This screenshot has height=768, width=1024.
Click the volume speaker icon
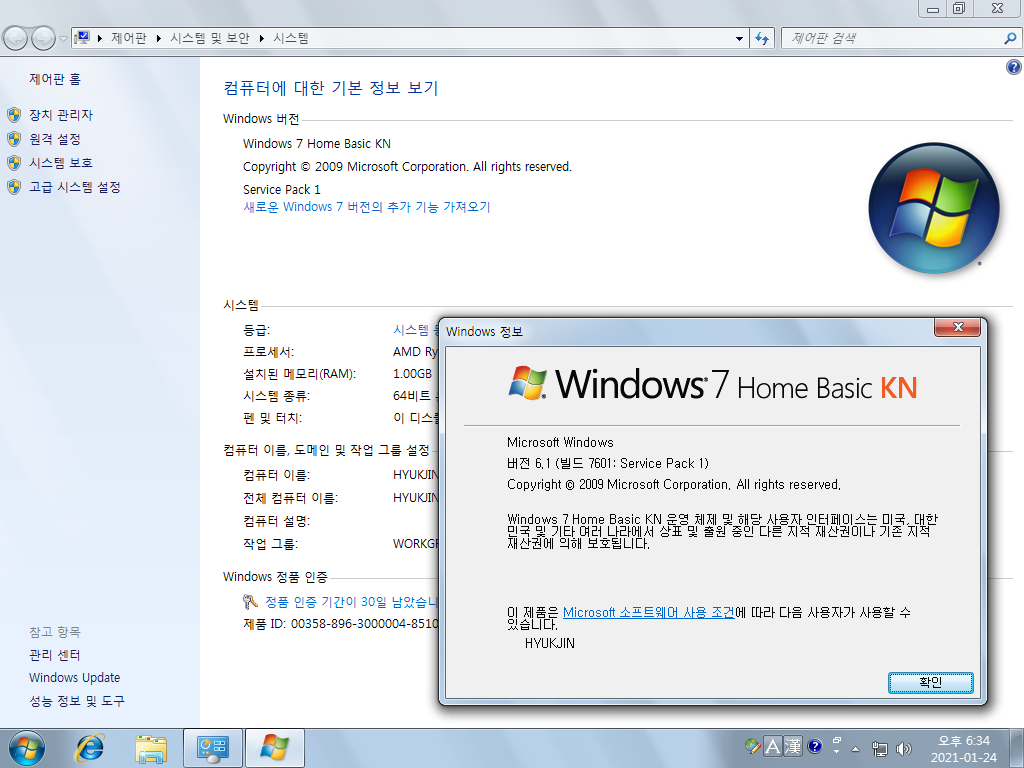pyautogui.click(x=904, y=749)
